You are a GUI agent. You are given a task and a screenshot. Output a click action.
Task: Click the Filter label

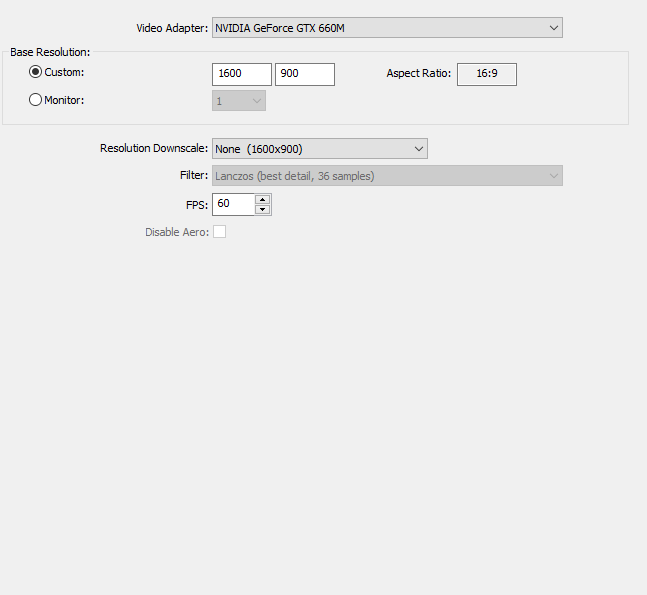click(194, 175)
